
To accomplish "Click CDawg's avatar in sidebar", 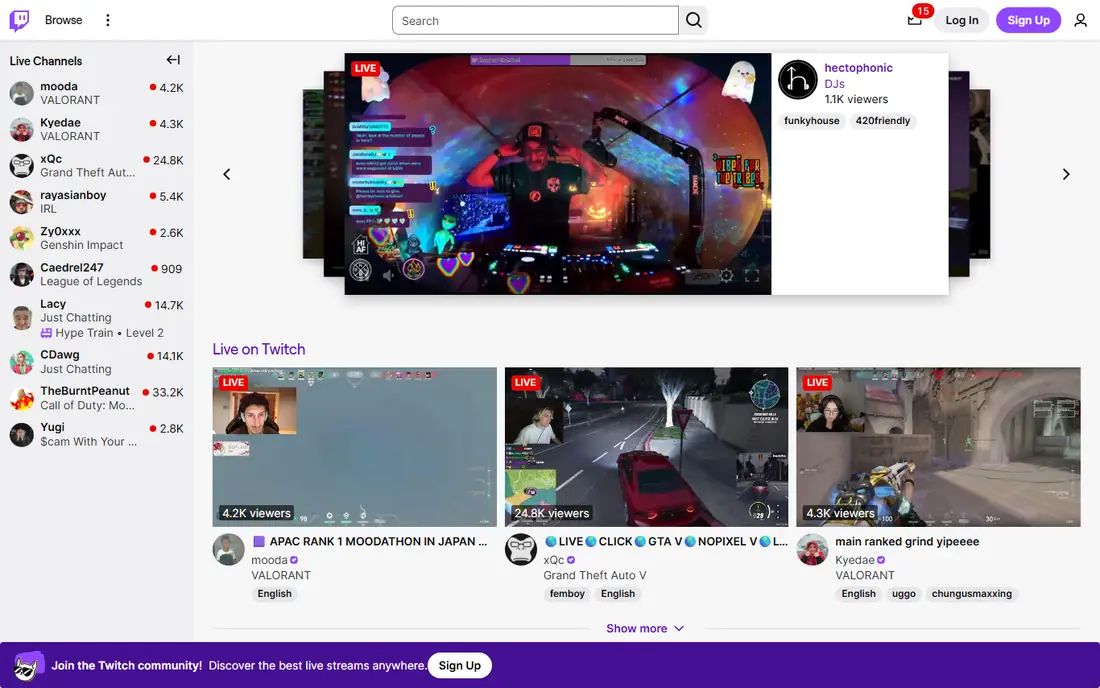I will (x=22, y=362).
